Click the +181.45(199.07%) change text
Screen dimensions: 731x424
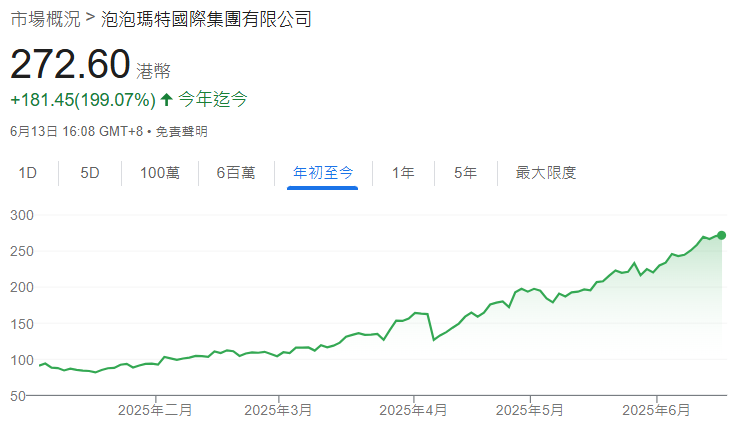(83, 100)
